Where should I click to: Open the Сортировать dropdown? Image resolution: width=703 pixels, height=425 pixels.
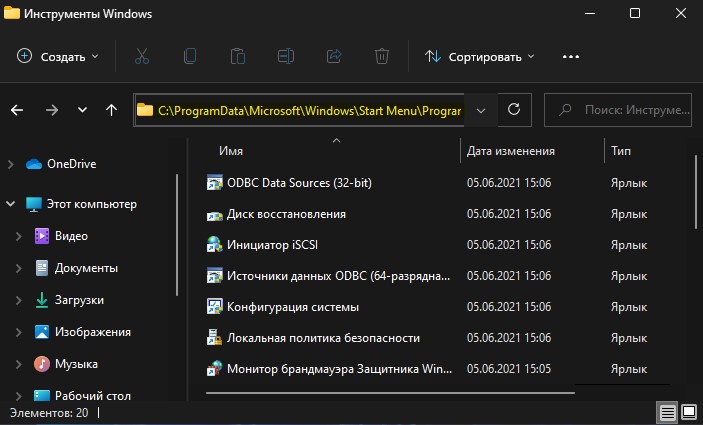click(x=480, y=57)
